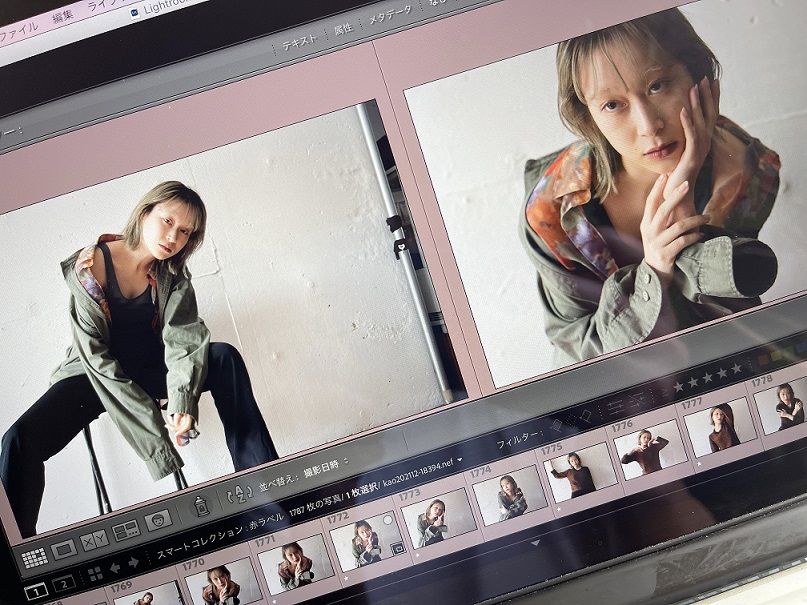Select filmstrip thumbnail 1773

(439, 518)
